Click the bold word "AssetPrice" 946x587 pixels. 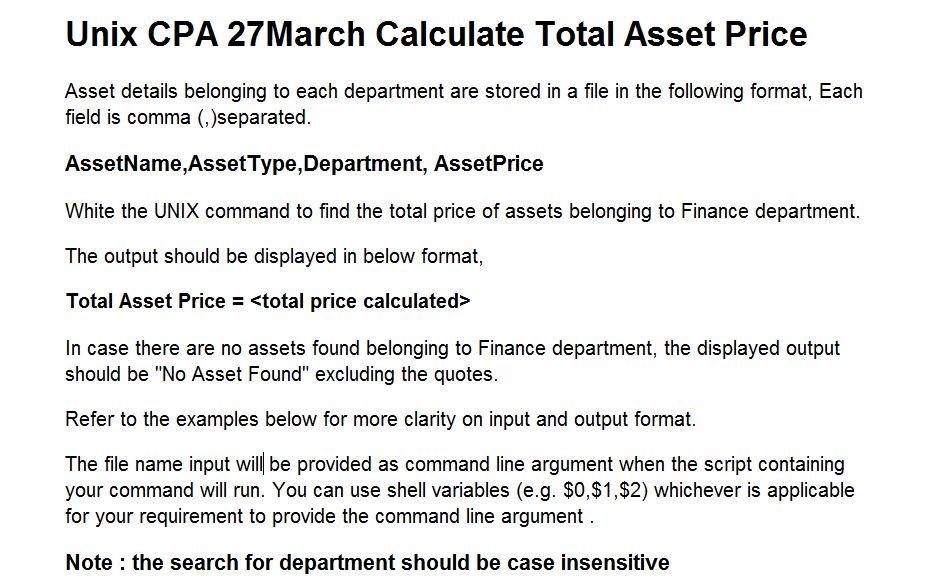click(489, 164)
